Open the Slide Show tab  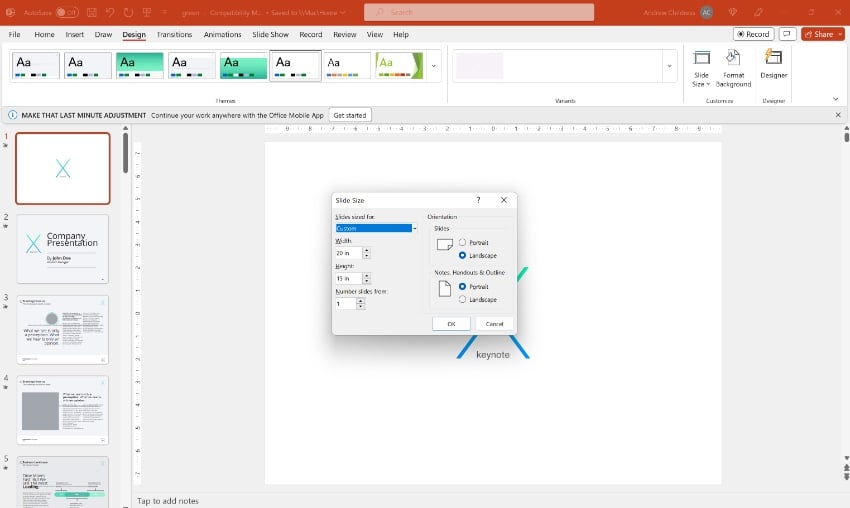[271, 34]
